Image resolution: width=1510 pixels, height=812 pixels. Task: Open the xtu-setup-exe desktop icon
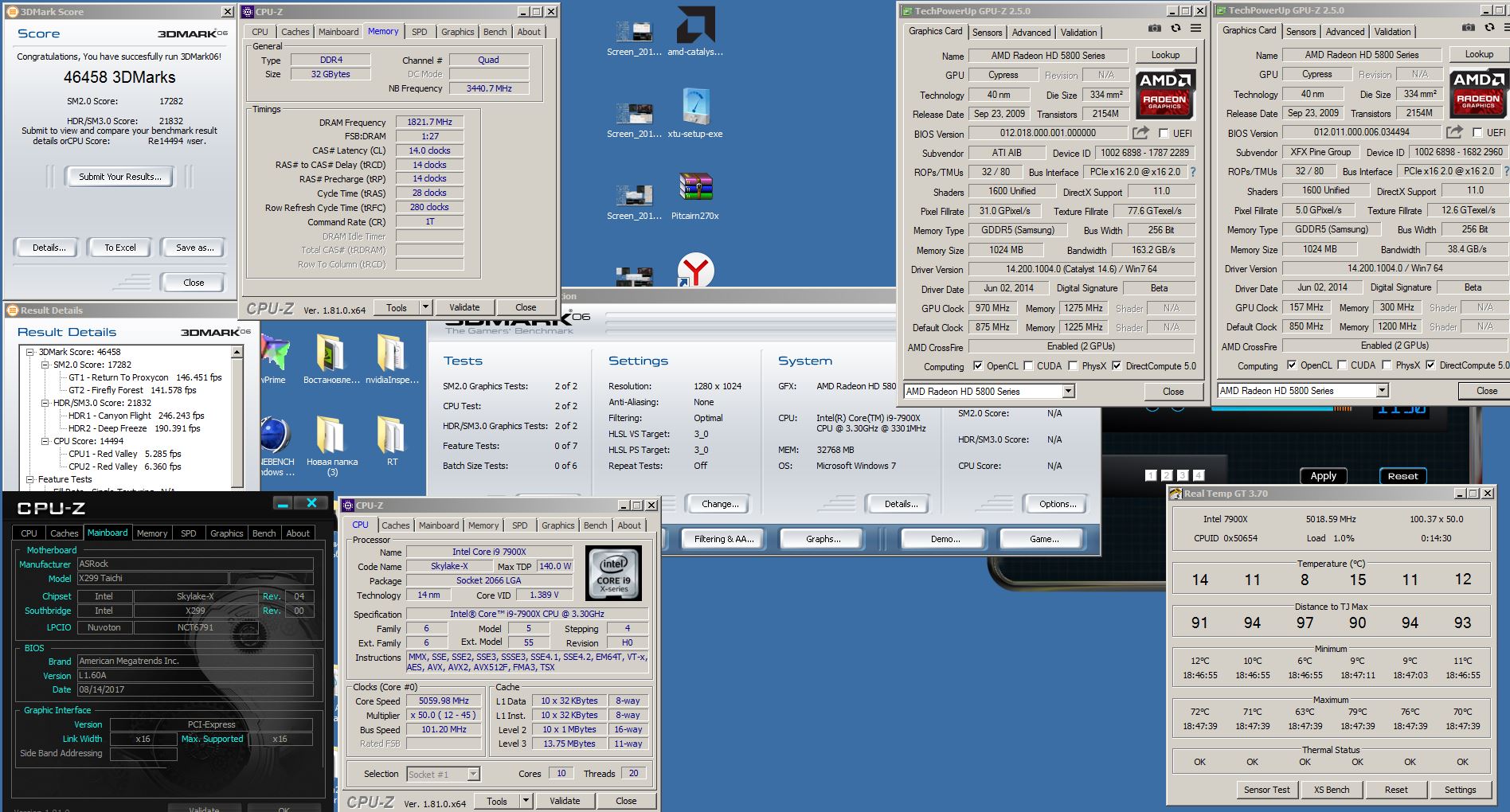pyautogui.click(x=695, y=107)
